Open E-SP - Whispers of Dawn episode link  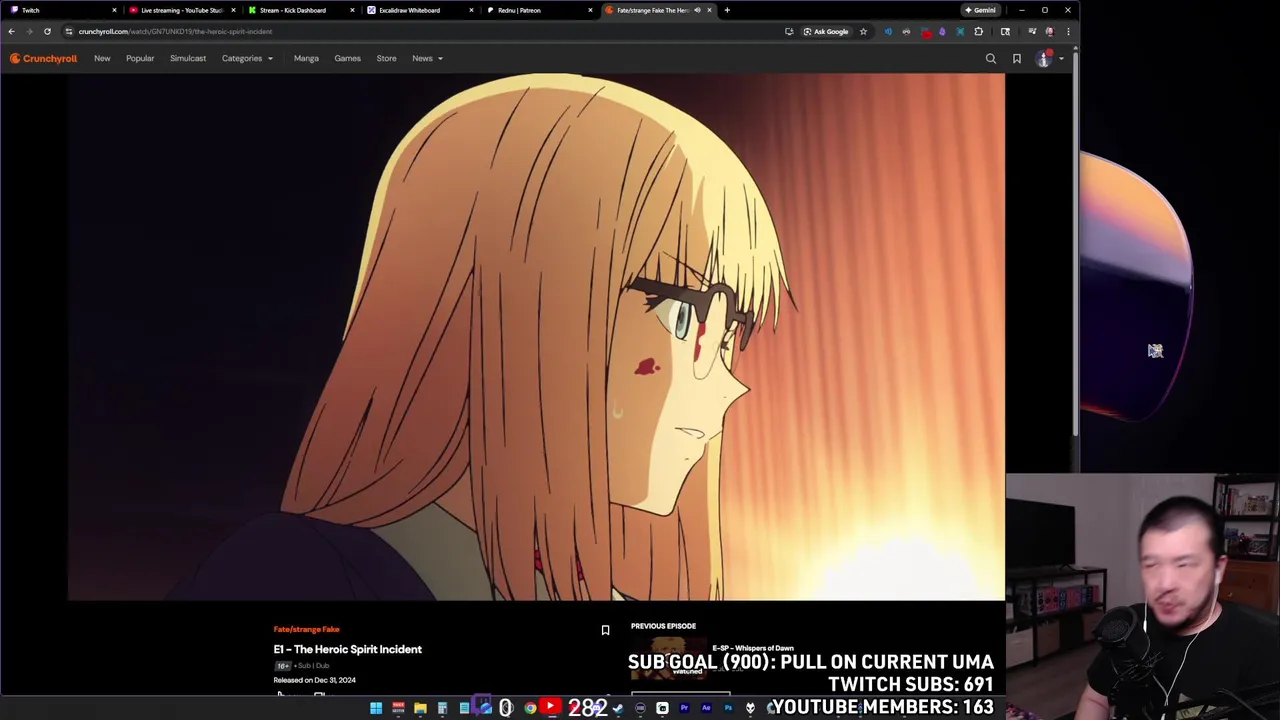[752, 648]
